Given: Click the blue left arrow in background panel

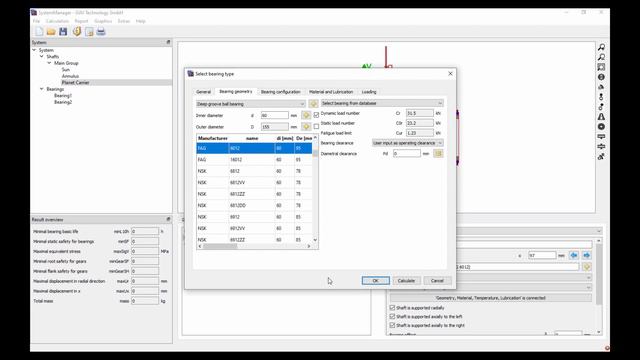Looking at the screenshot, I should 573,255.
